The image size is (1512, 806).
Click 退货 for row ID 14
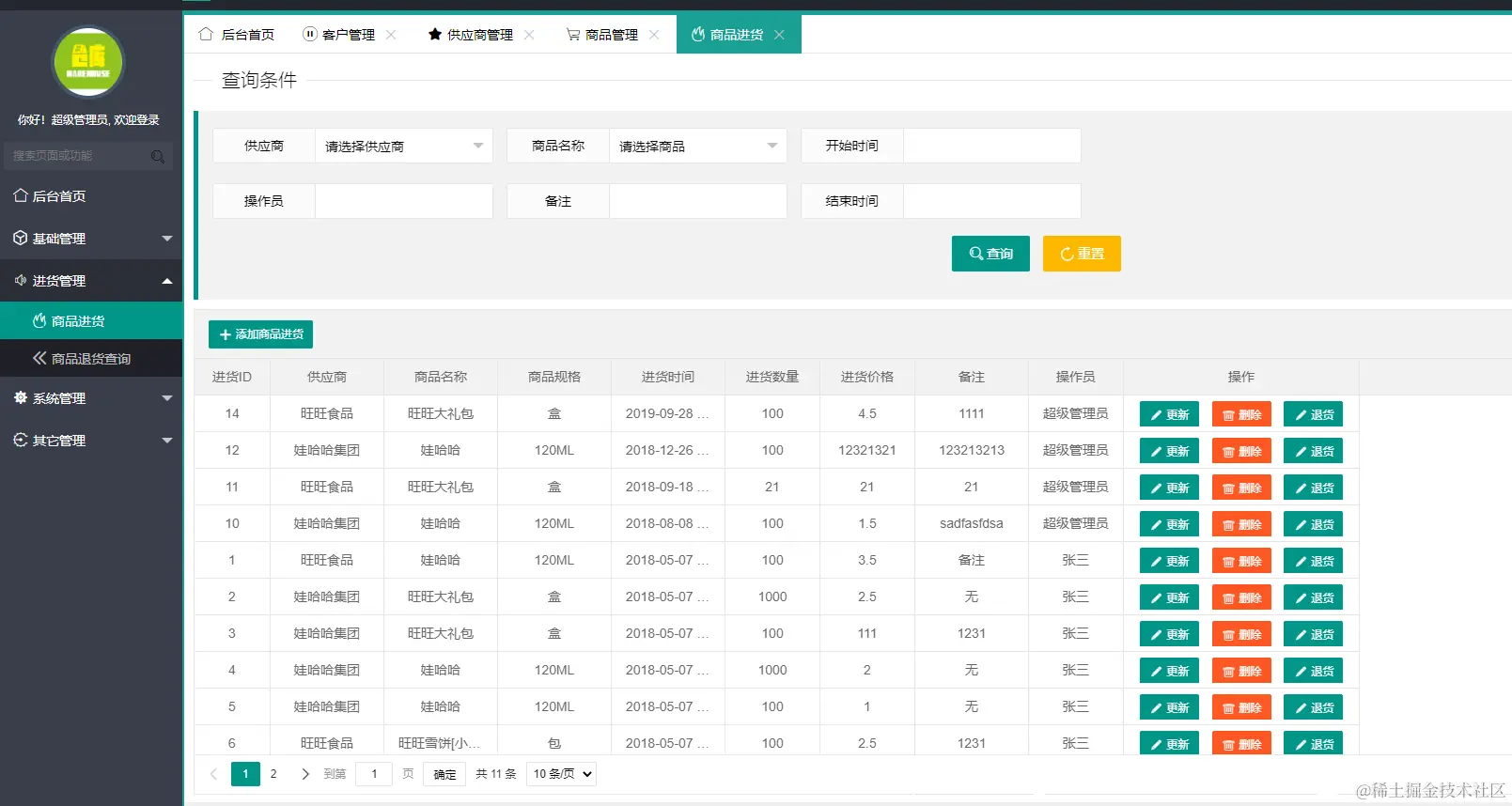tap(1313, 414)
